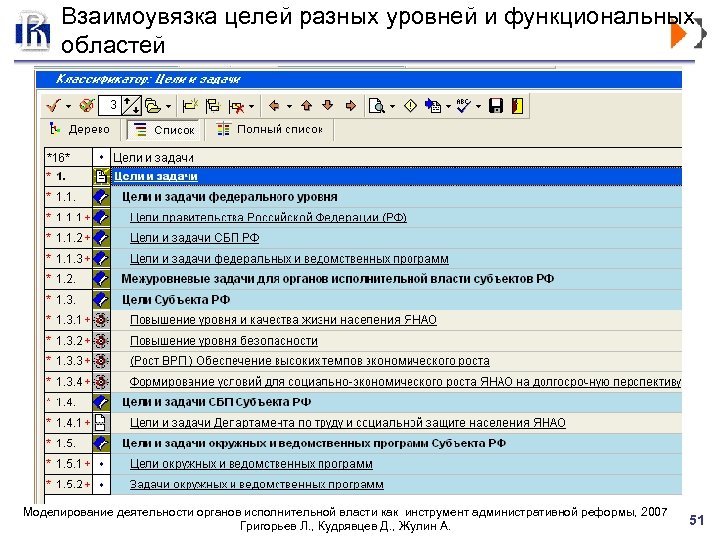Click the red checkmark toolbar icon

pyautogui.click(x=53, y=106)
